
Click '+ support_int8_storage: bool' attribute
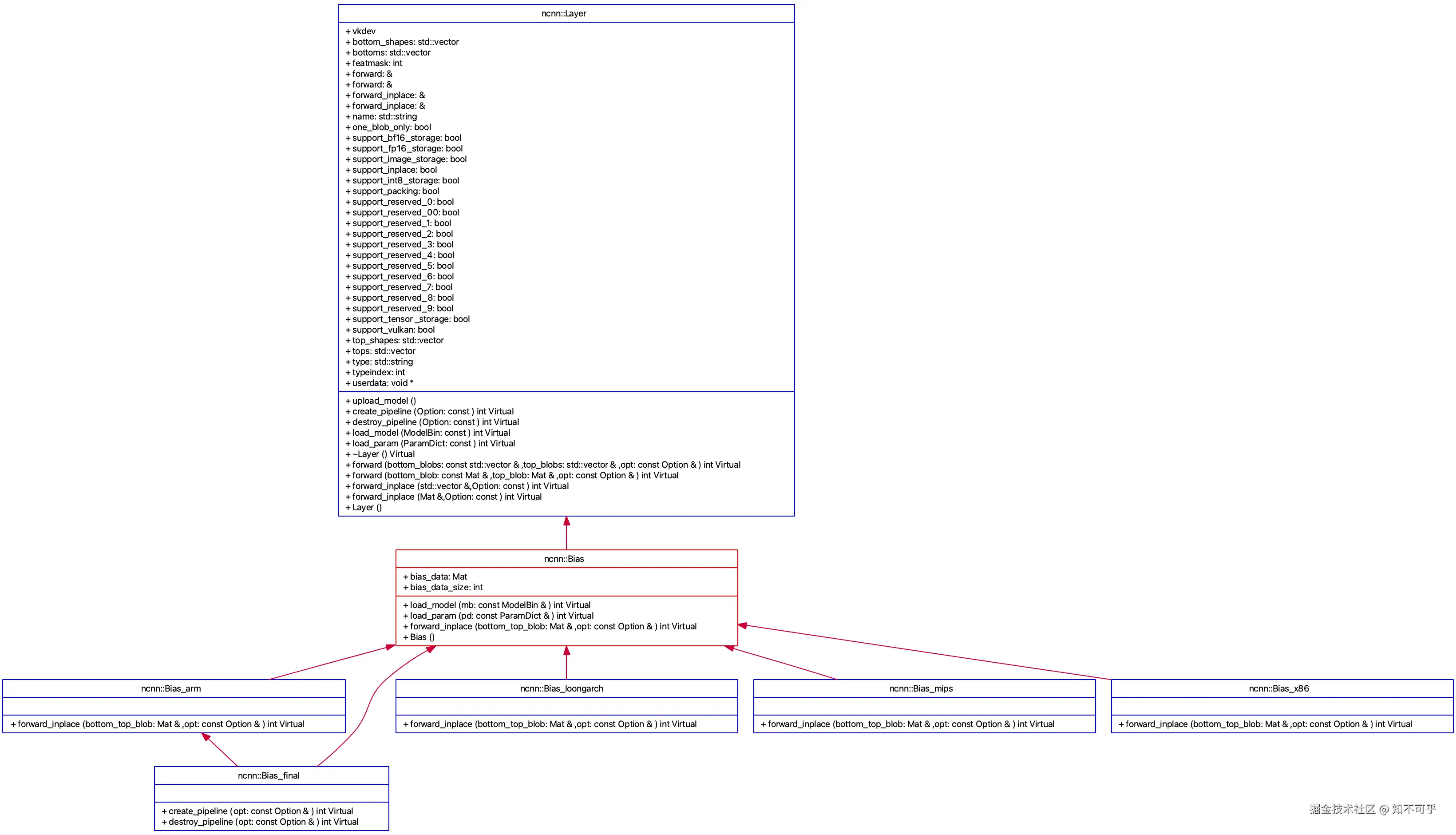pos(402,181)
